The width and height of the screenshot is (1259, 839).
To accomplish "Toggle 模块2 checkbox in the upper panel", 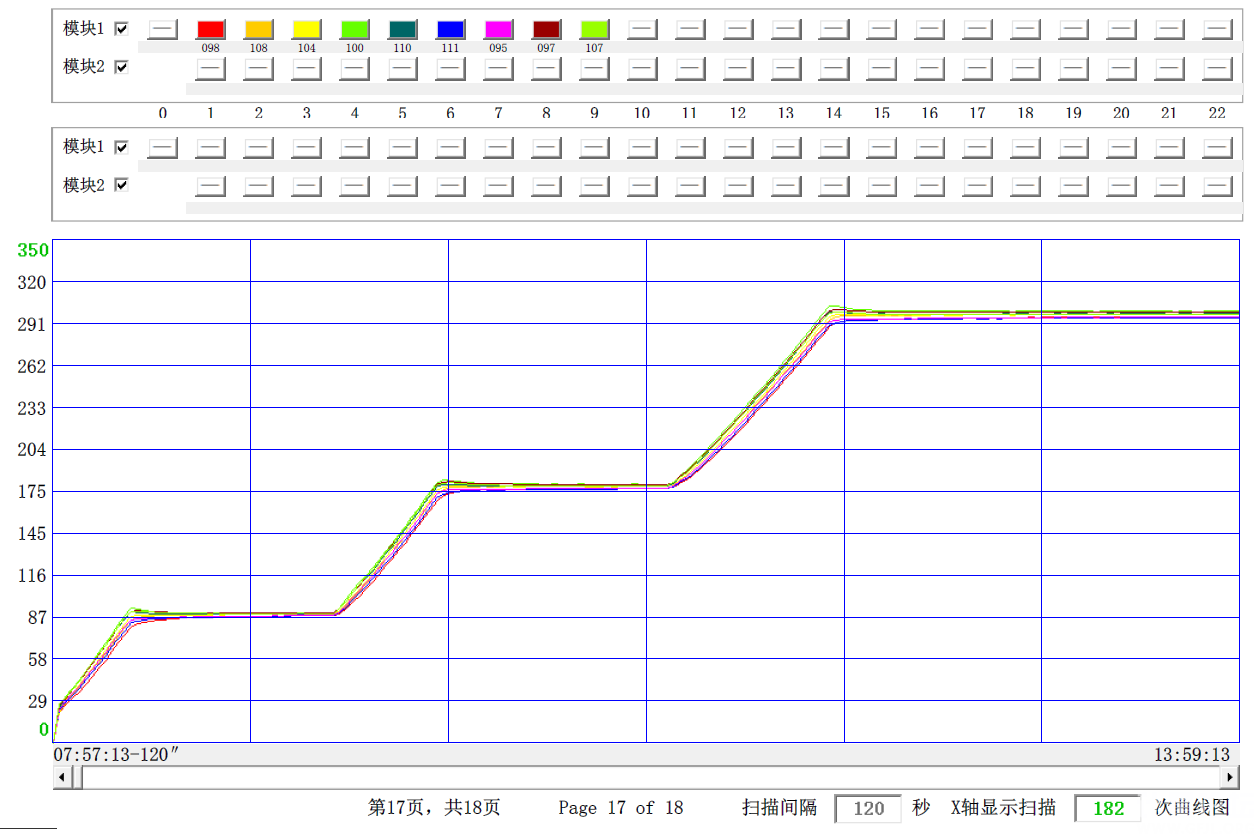I will [x=122, y=67].
